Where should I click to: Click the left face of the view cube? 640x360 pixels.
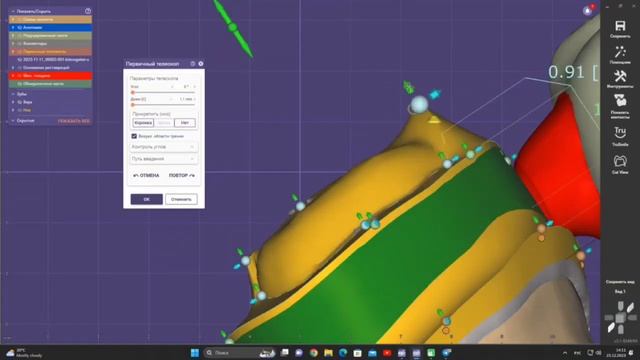click(609, 318)
